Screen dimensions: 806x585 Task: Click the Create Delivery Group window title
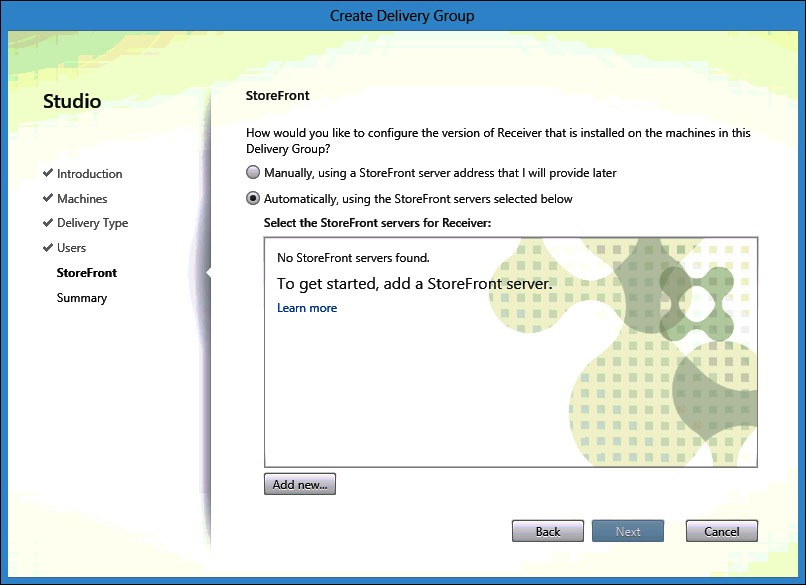[x=402, y=16]
